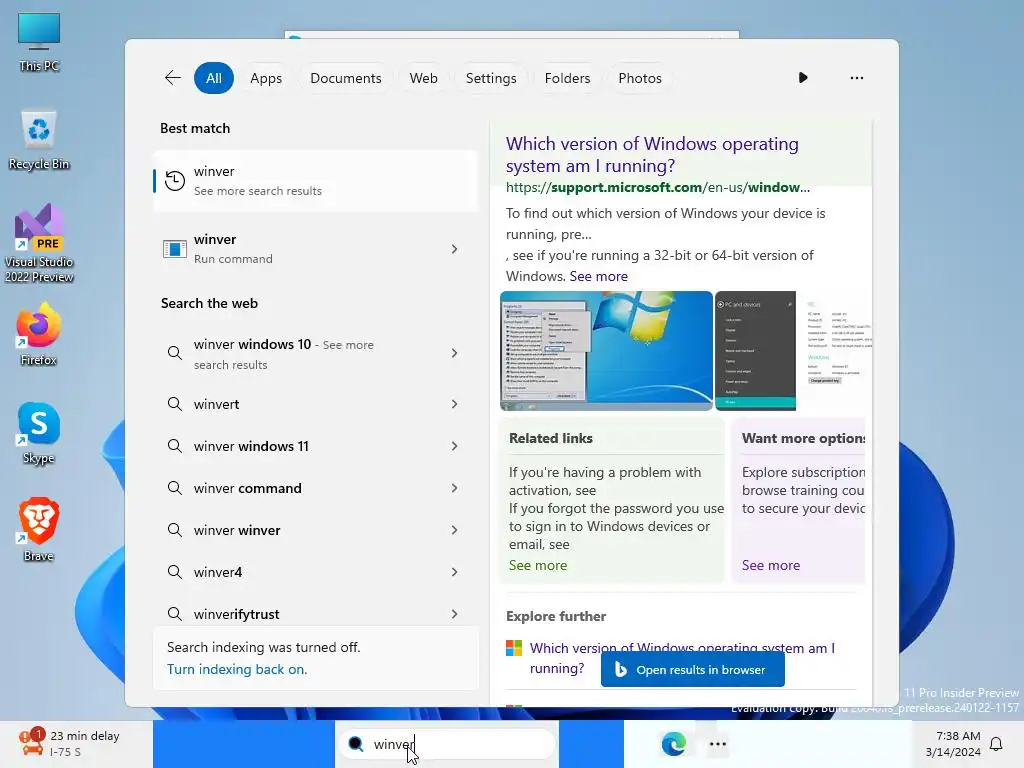This screenshot has height=768, width=1024.
Task: Select the Visual Studio 2022 Preview shortcut
Action: point(39,243)
